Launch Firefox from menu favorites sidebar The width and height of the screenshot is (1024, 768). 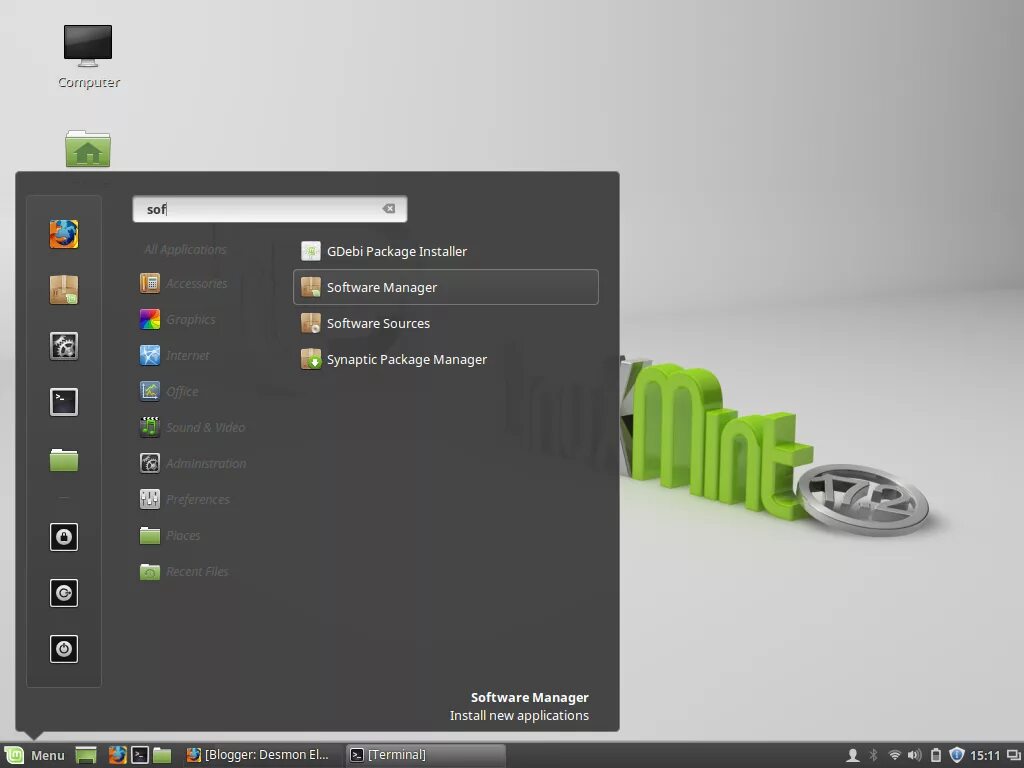tap(64, 234)
